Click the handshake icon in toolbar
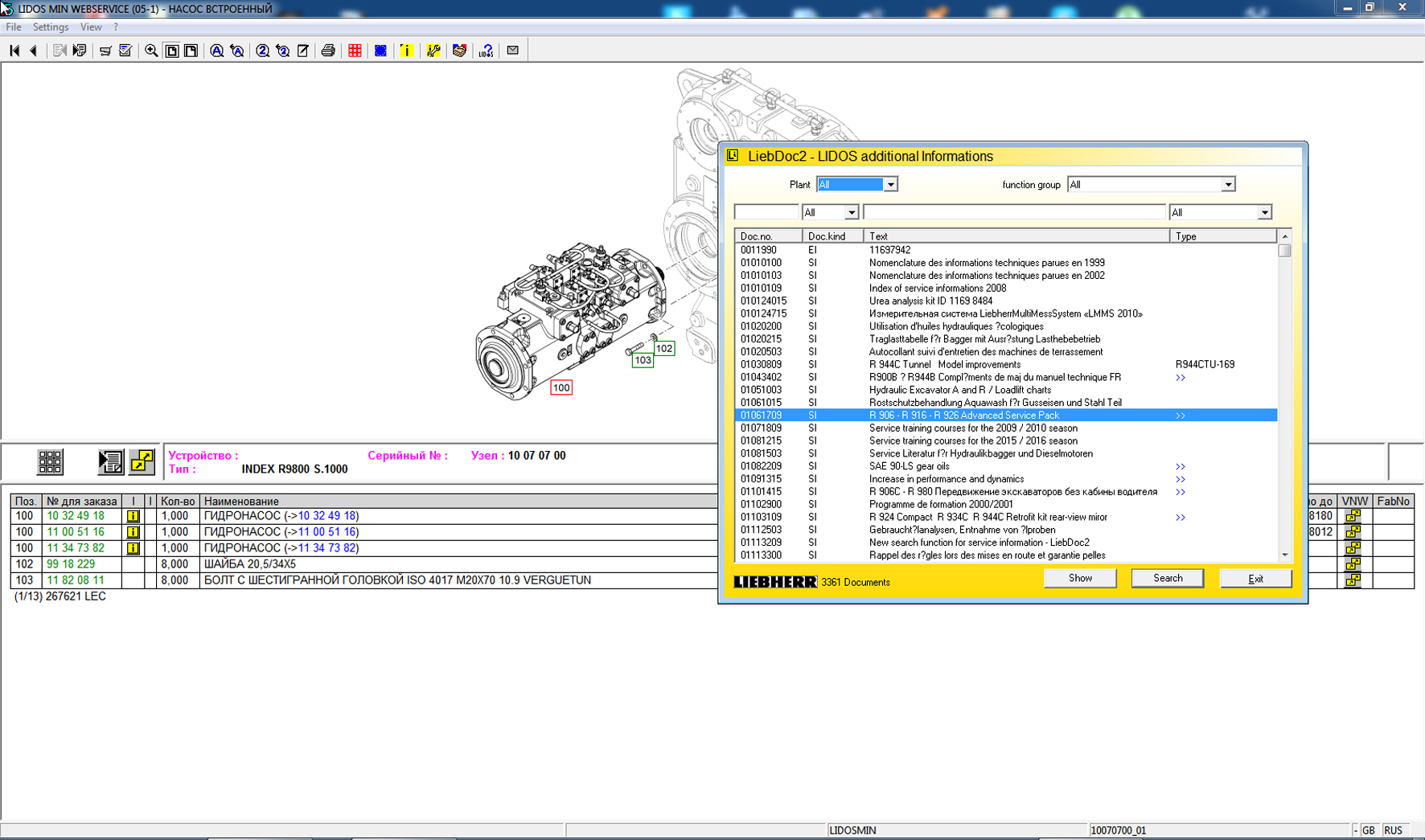 pyautogui.click(x=459, y=51)
